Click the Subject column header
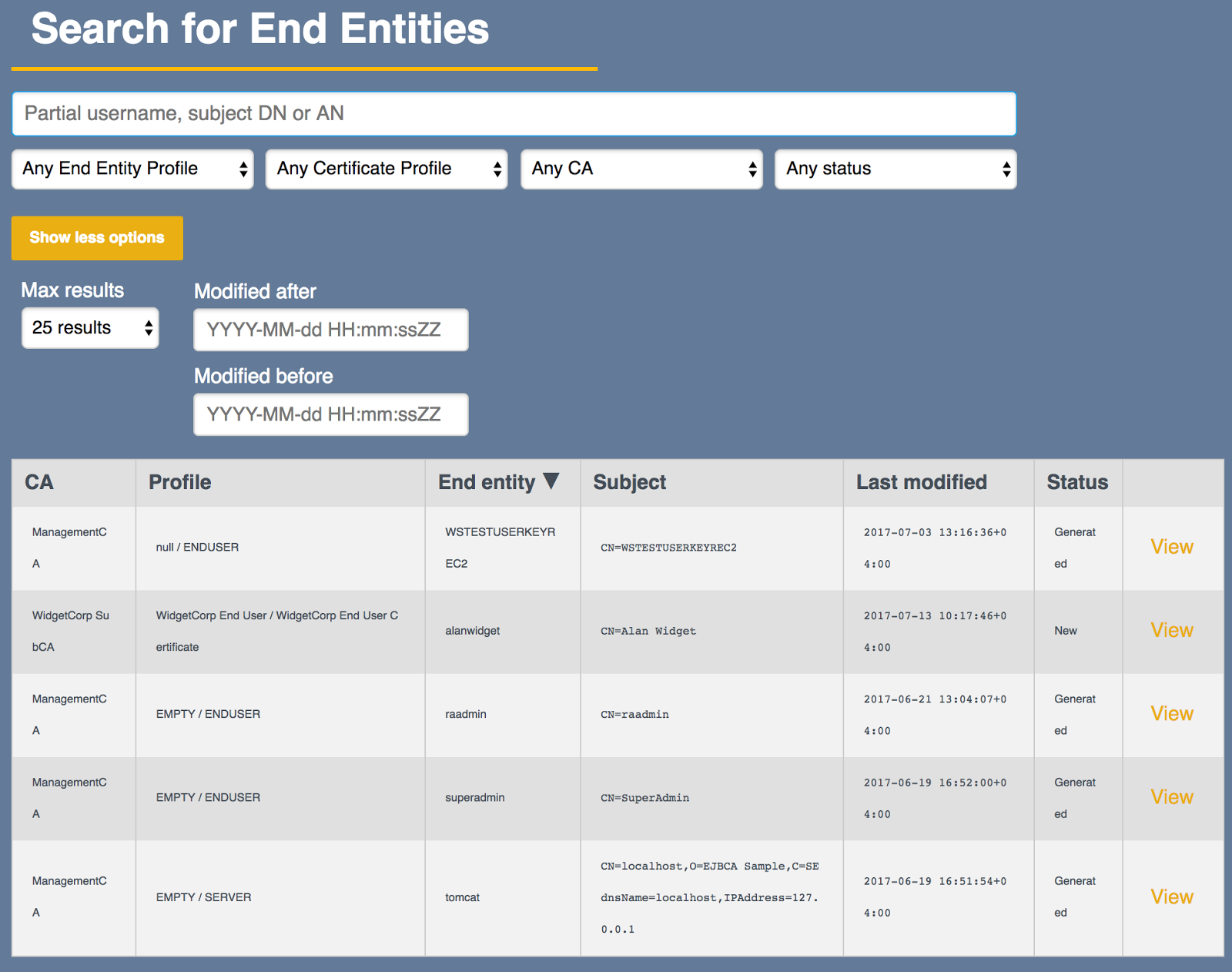Viewport: 1232px width, 972px height. pyautogui.click(x=629, y=481)
